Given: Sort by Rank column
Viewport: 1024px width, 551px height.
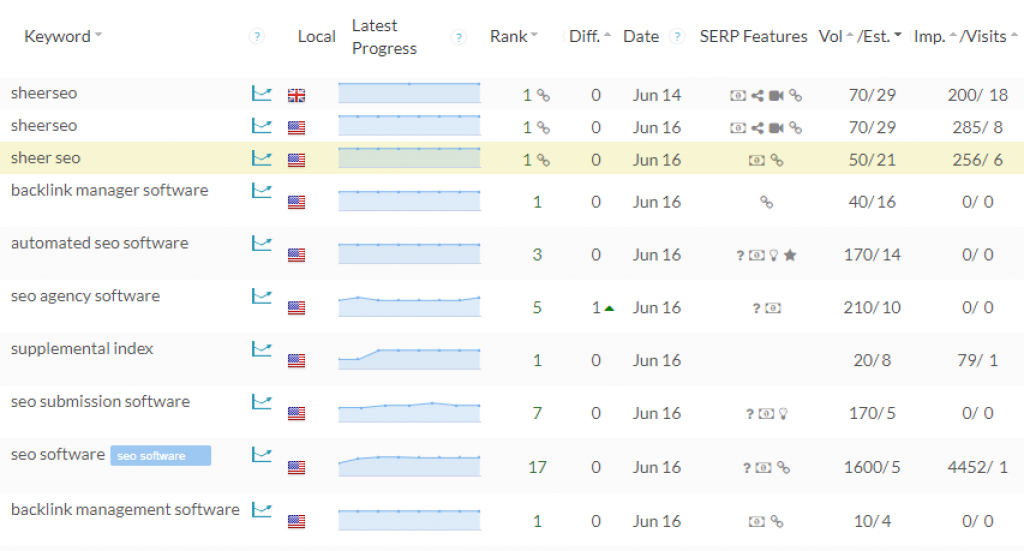Looking at the screenshot, I should (x=513, y=37).
